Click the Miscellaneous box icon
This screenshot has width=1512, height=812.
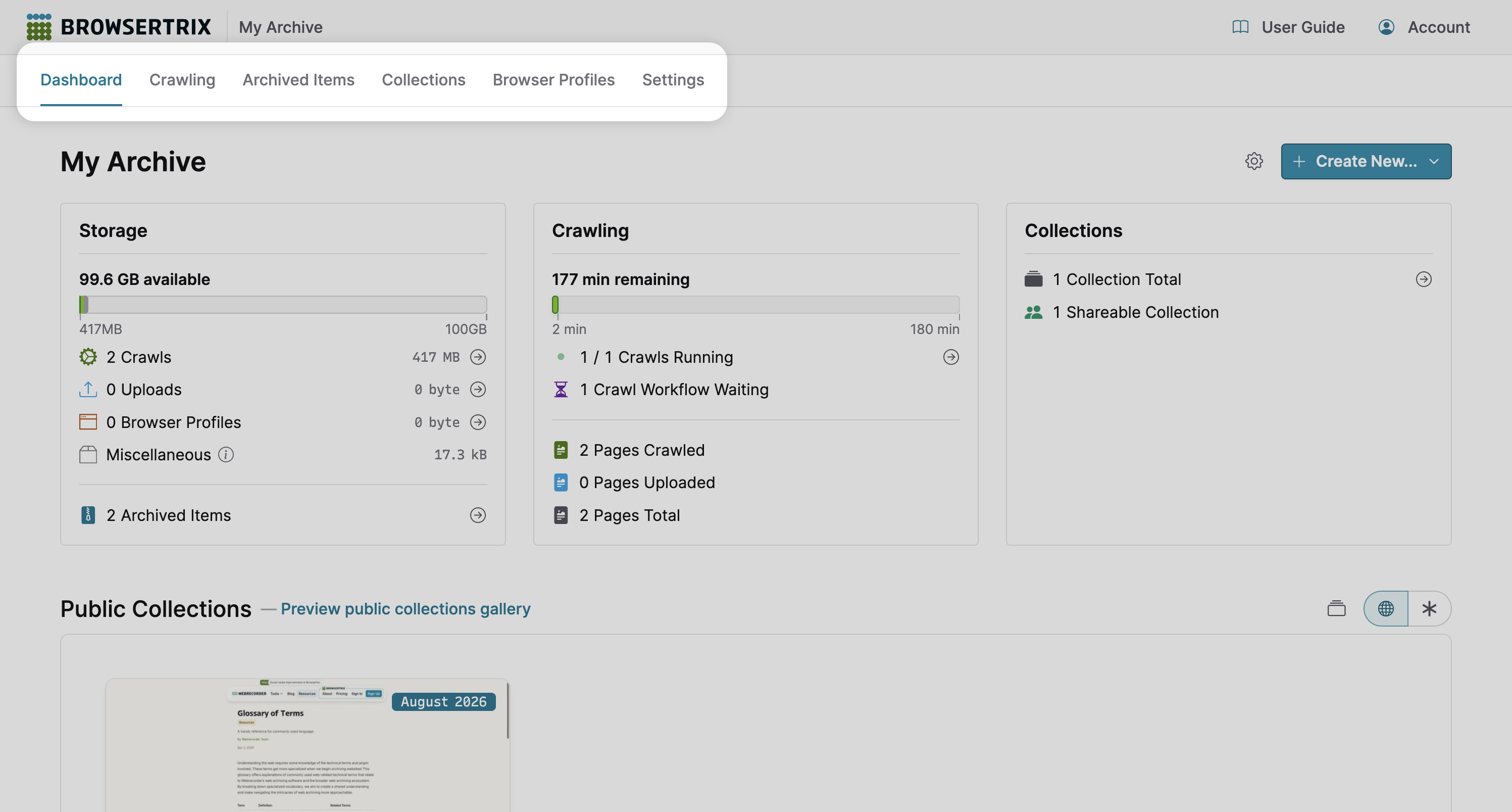(88, 454)
